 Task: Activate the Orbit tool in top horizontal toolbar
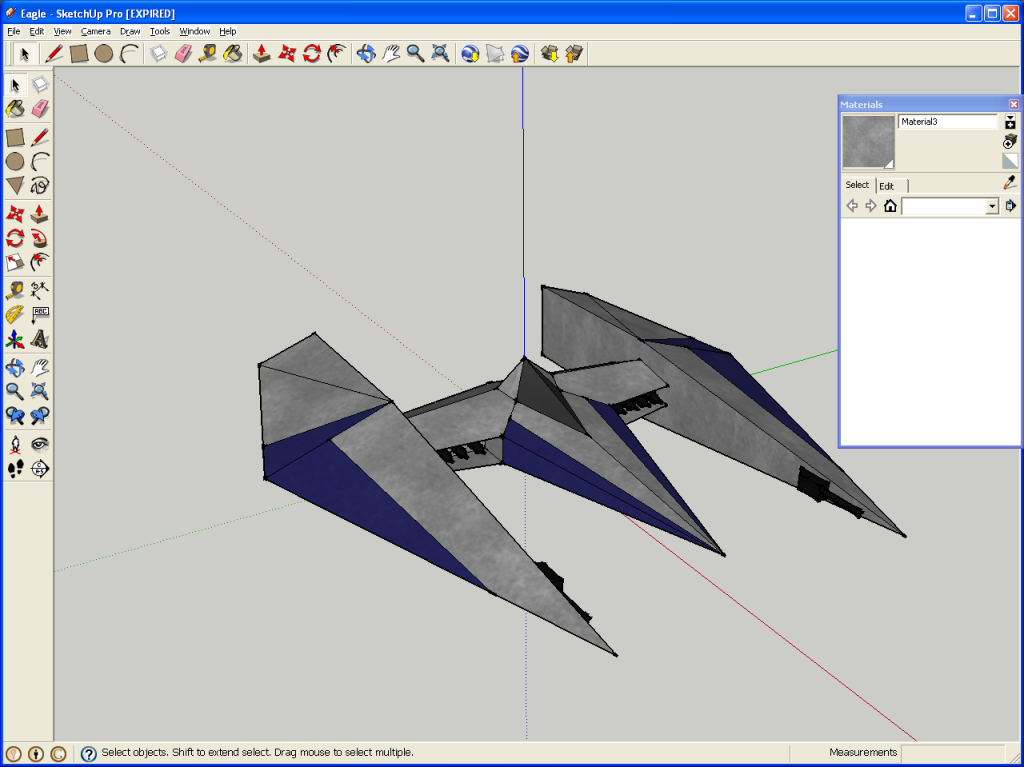click(x=366, y=54)
